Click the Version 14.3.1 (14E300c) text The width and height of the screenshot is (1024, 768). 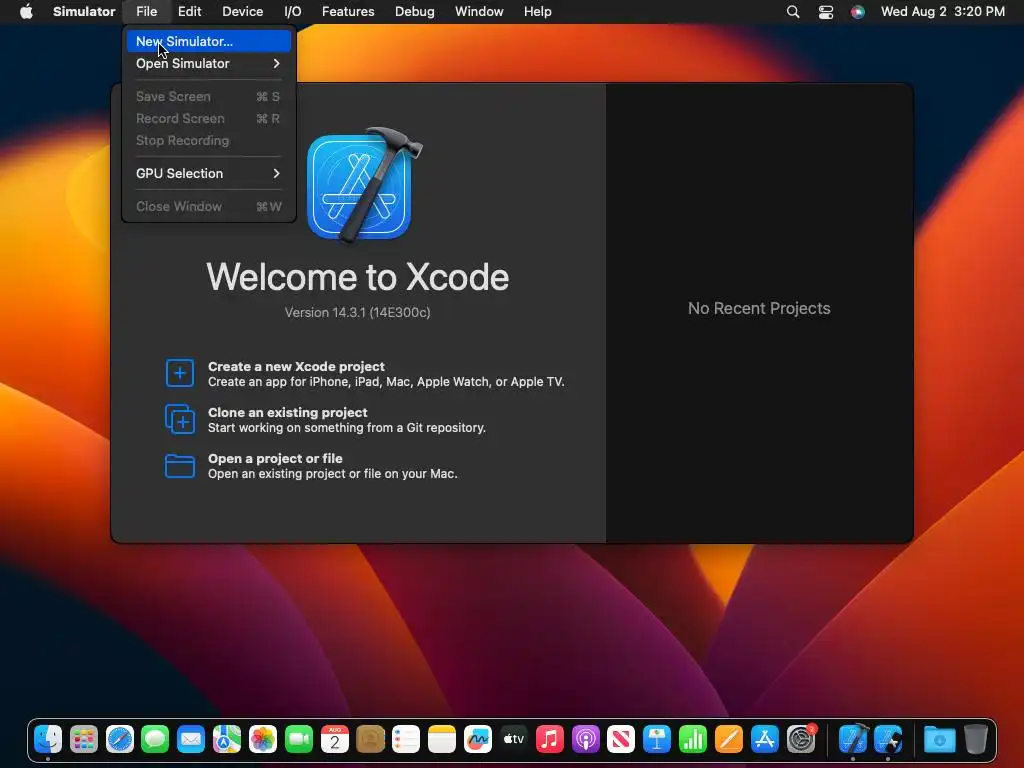[357, 313]
